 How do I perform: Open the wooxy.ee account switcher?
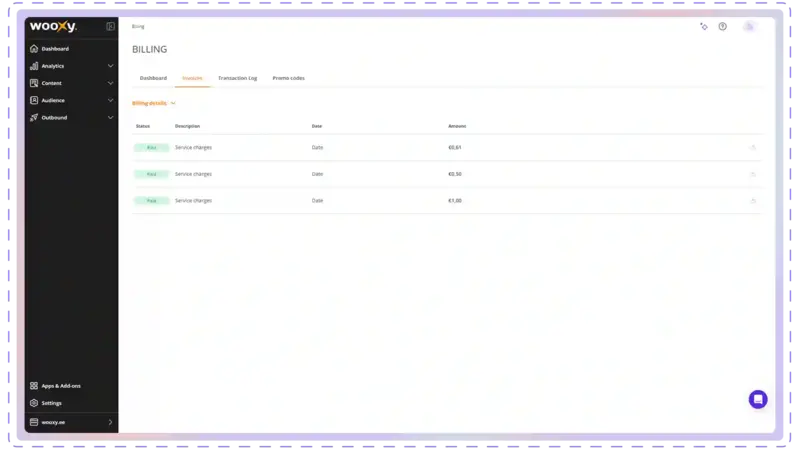(72, 422)
